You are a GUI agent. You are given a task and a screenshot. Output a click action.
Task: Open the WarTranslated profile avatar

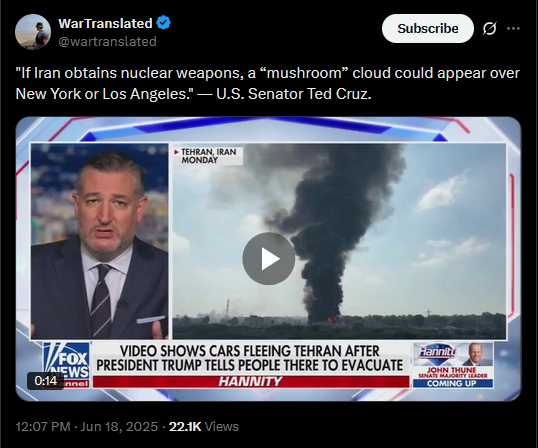(33, 32)
